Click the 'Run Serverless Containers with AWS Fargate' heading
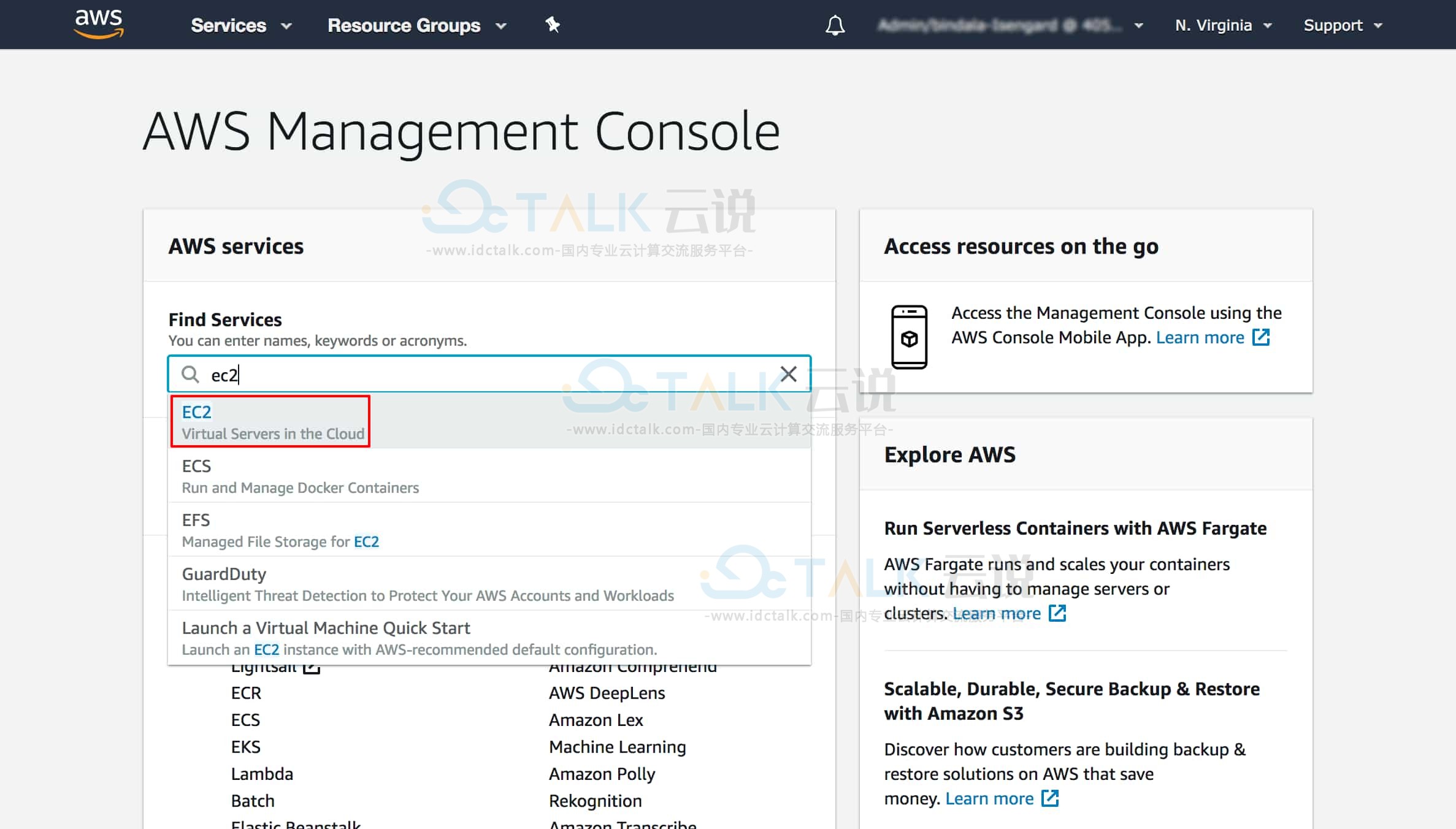This screenshot has height=829, width=1456. click(x=1075, y=528)
